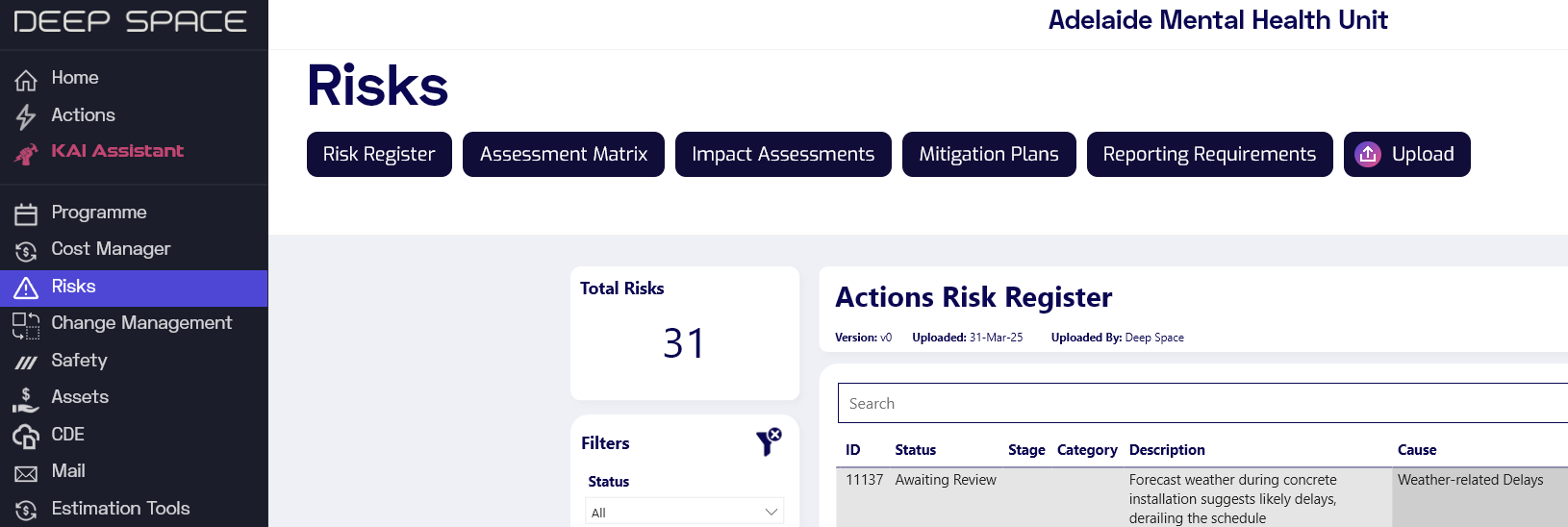Select the Safety stripes icon
1568x527 pixels.
(x=26, y=362)
